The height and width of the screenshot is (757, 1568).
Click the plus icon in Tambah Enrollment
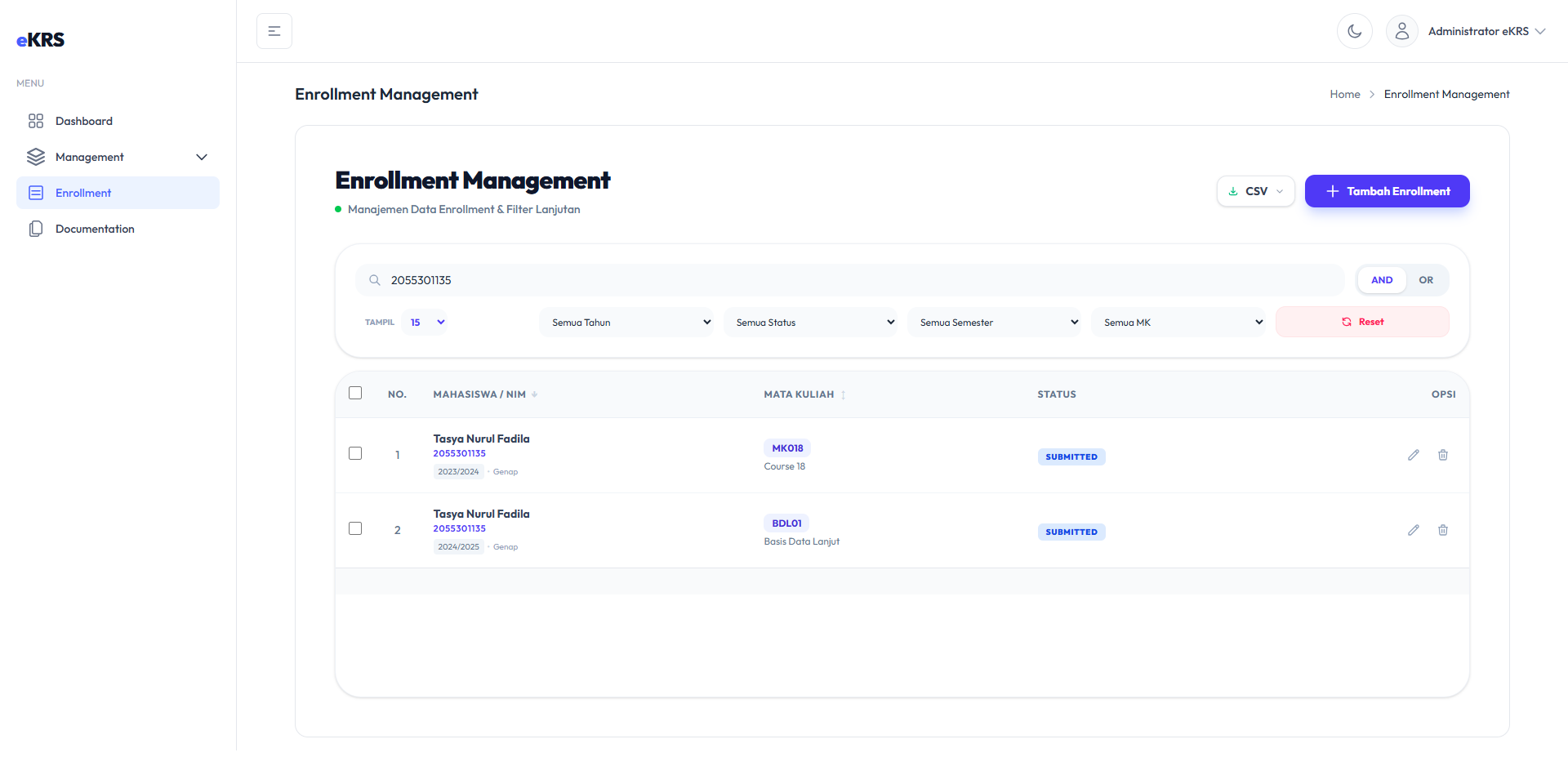pyautogui.click(x=1333, y=191)
